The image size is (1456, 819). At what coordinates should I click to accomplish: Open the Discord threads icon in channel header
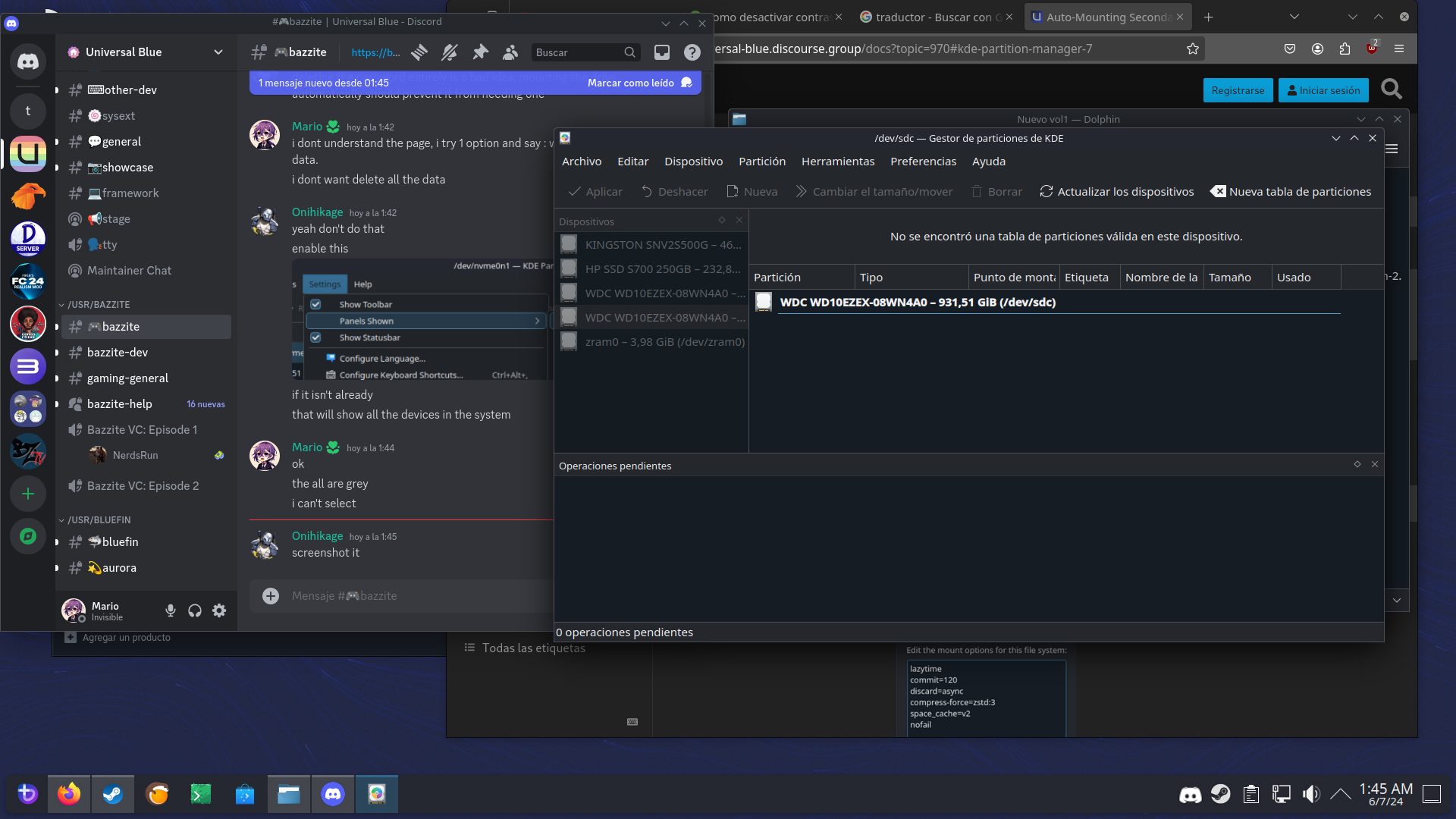click(419, 52)
